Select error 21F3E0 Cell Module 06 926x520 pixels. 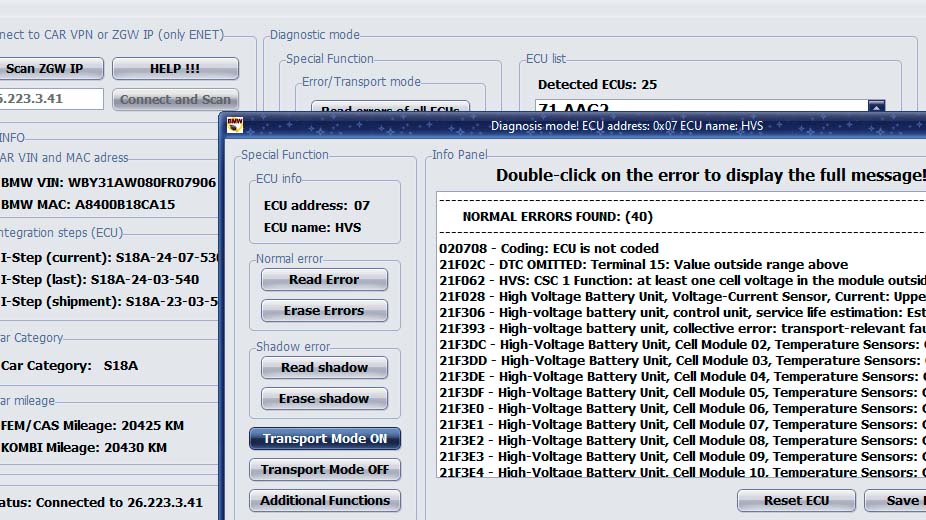pyautogui.click(x=682, y=408)
